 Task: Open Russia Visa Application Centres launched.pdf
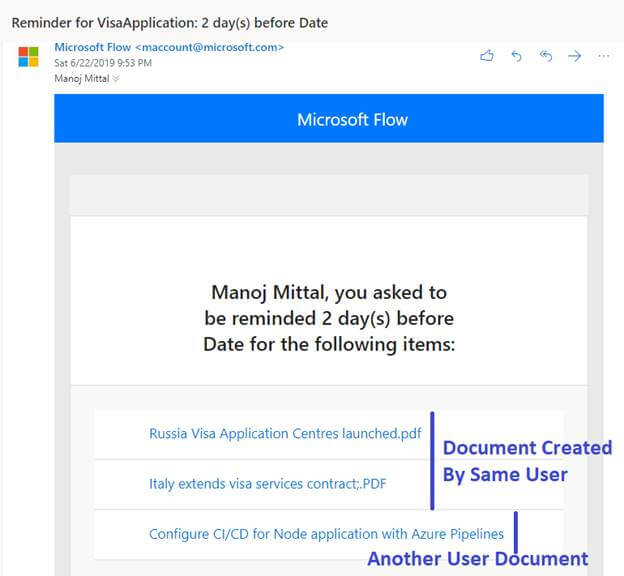tap(285, 433)
